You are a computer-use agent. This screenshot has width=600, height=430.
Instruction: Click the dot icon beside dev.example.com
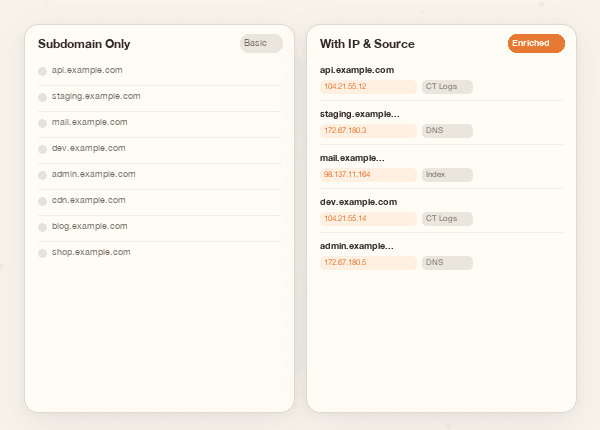click(x=42, y=149)
